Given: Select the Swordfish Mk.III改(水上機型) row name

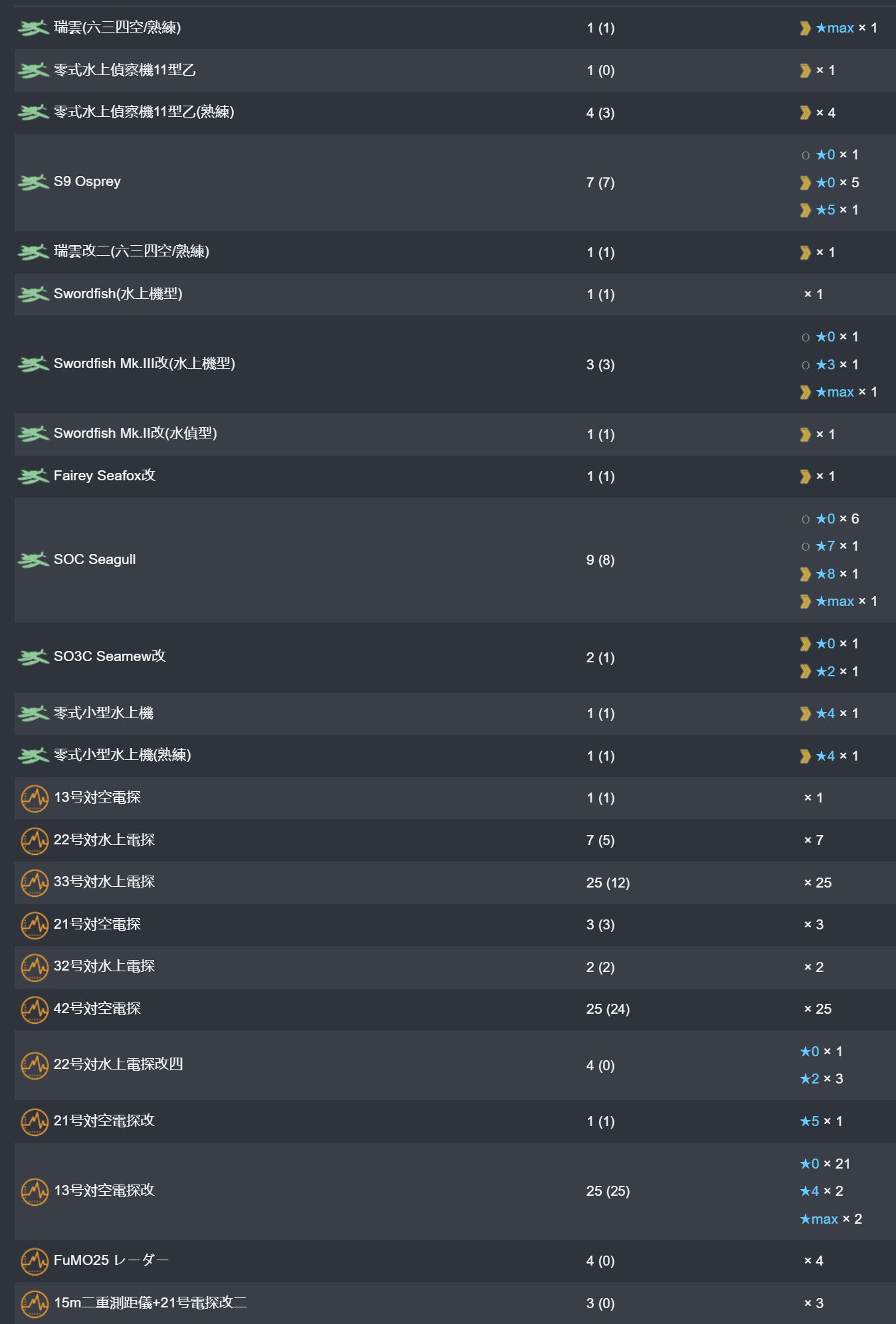Looking at the screenshot, I should (144, 363).
